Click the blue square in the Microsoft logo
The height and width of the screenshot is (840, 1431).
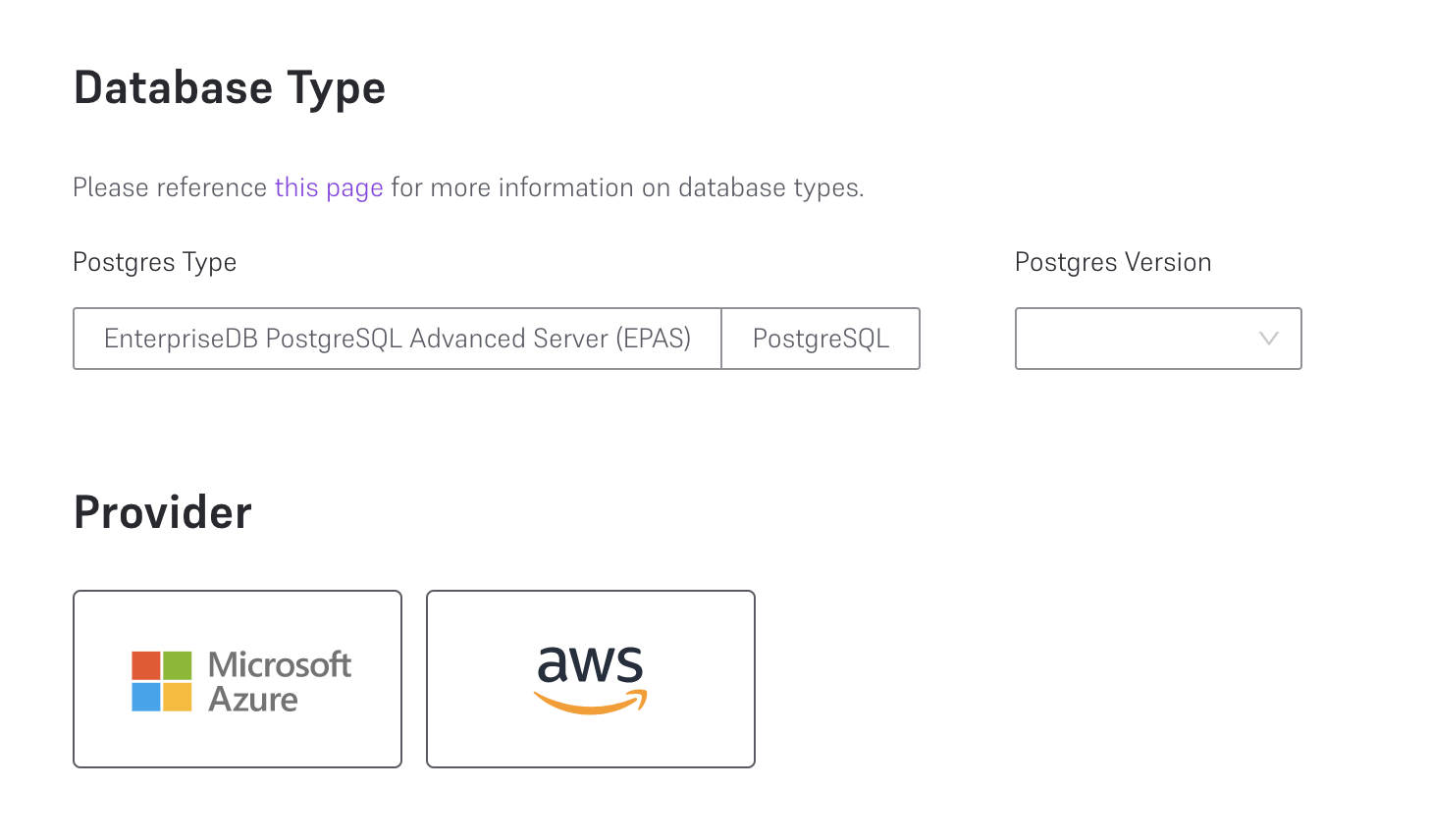coord(146,697)
